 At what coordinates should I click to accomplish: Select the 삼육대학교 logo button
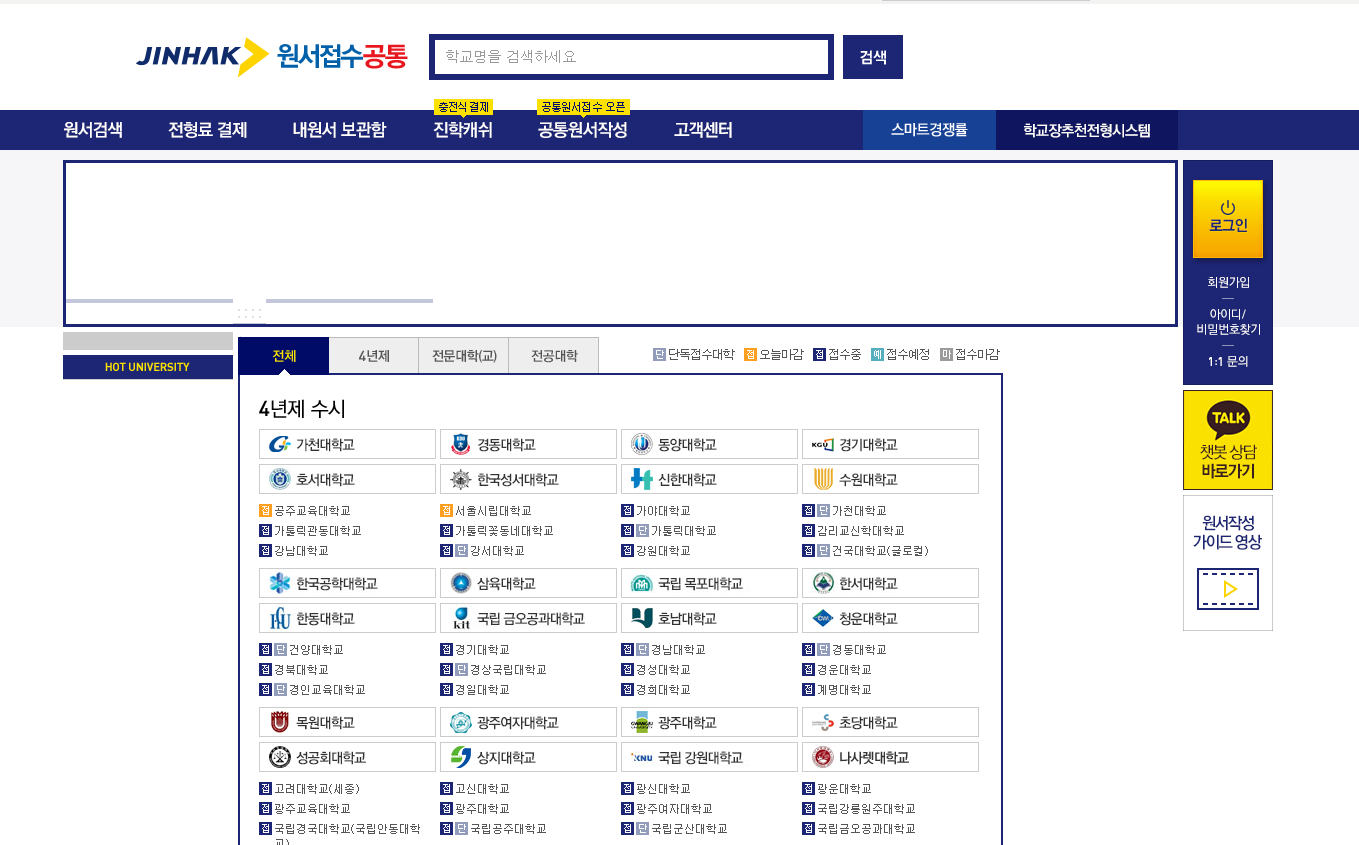528,583
